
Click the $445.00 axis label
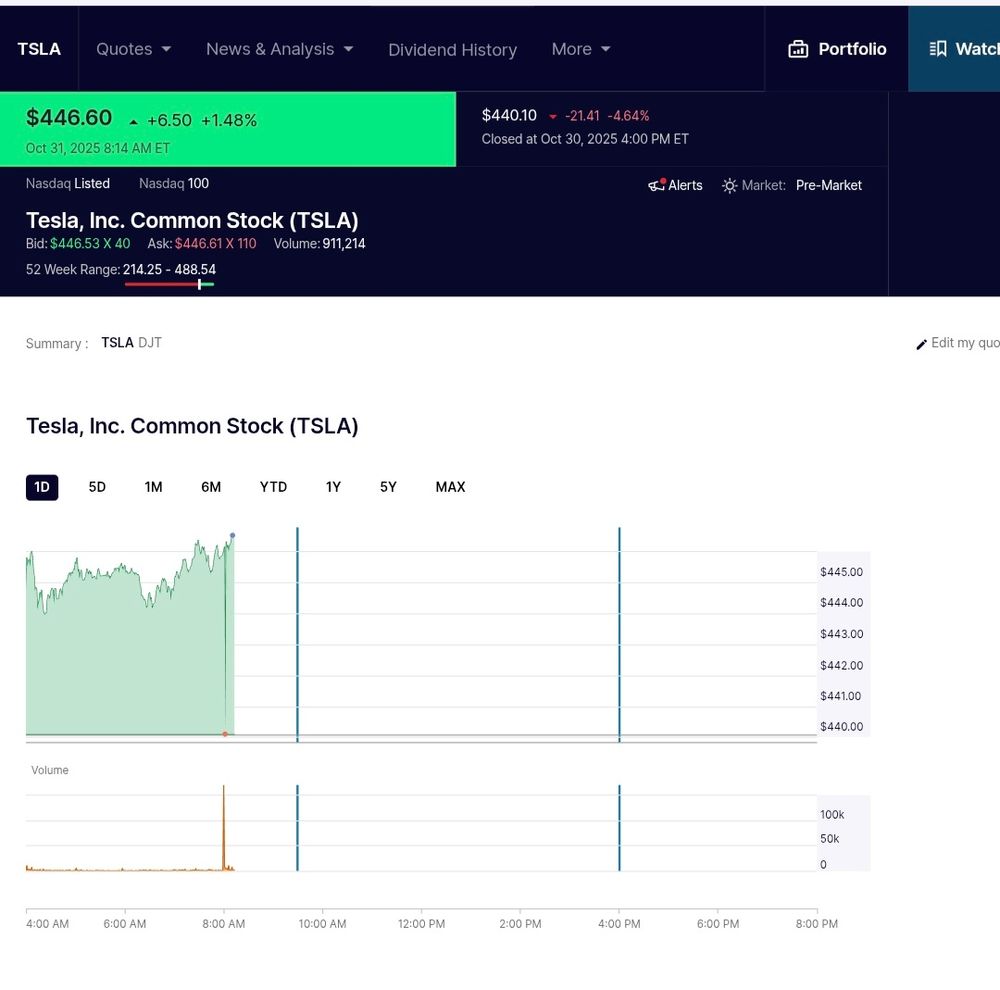(x=841, y=572)
